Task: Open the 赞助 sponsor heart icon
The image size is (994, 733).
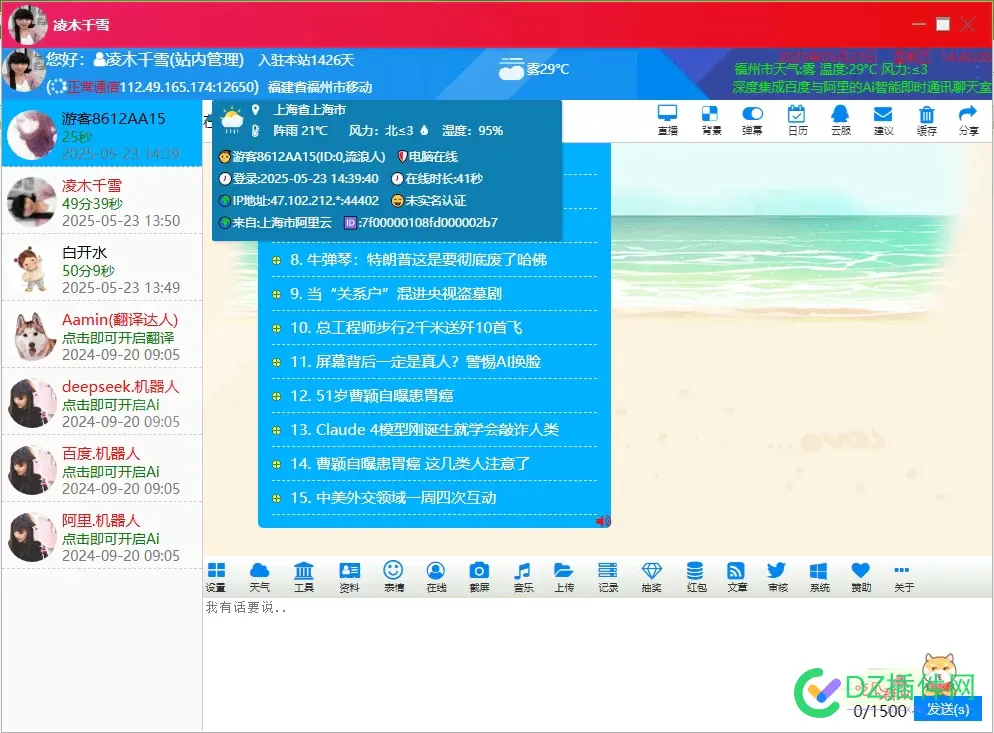Action: click(860, 577)
